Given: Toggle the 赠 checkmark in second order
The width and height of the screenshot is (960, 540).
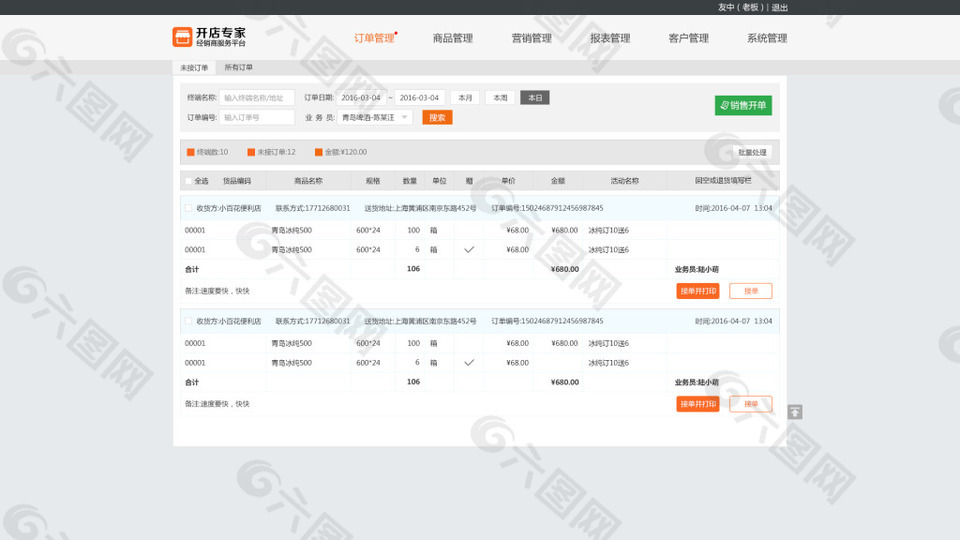Looking at the screenshot, I should pos(469,362).
